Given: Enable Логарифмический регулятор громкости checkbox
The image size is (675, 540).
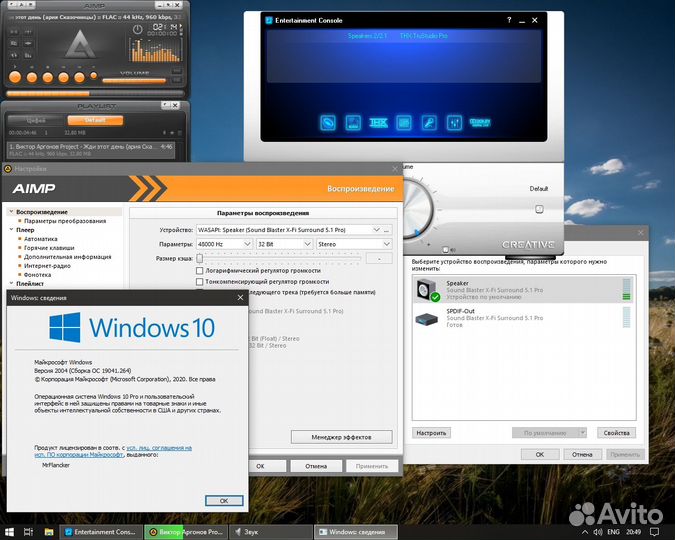Looking at the screenshot, I should pos(199,271).
